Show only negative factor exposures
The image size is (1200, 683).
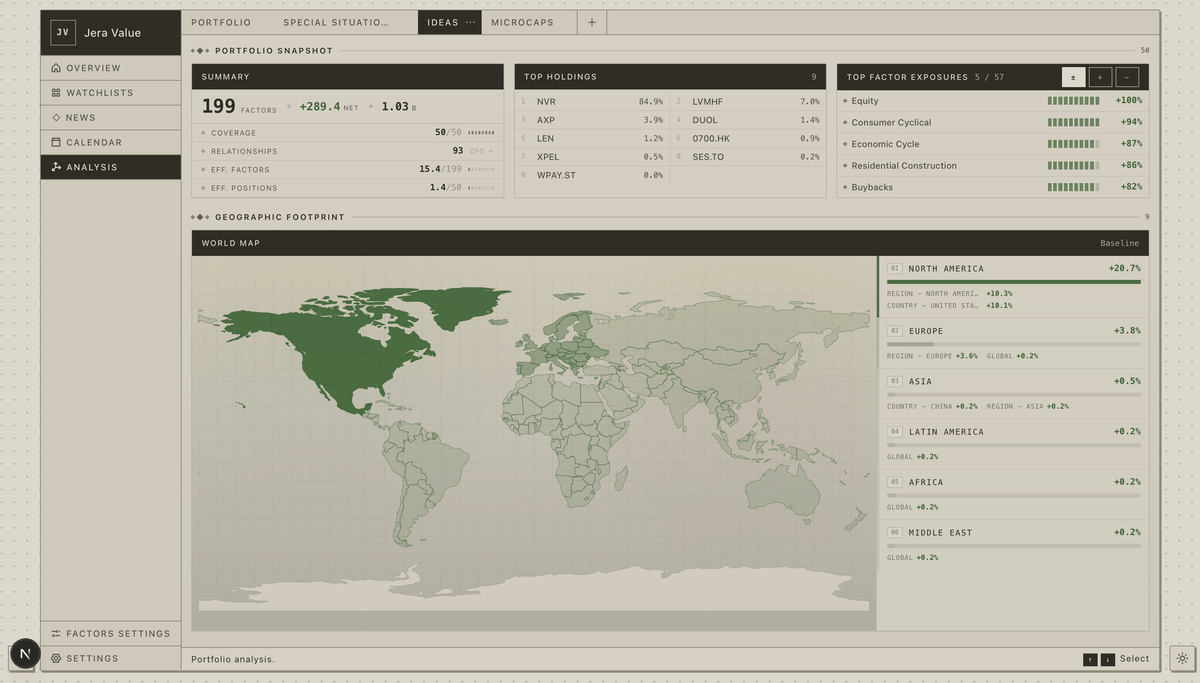pos(1127,77)
